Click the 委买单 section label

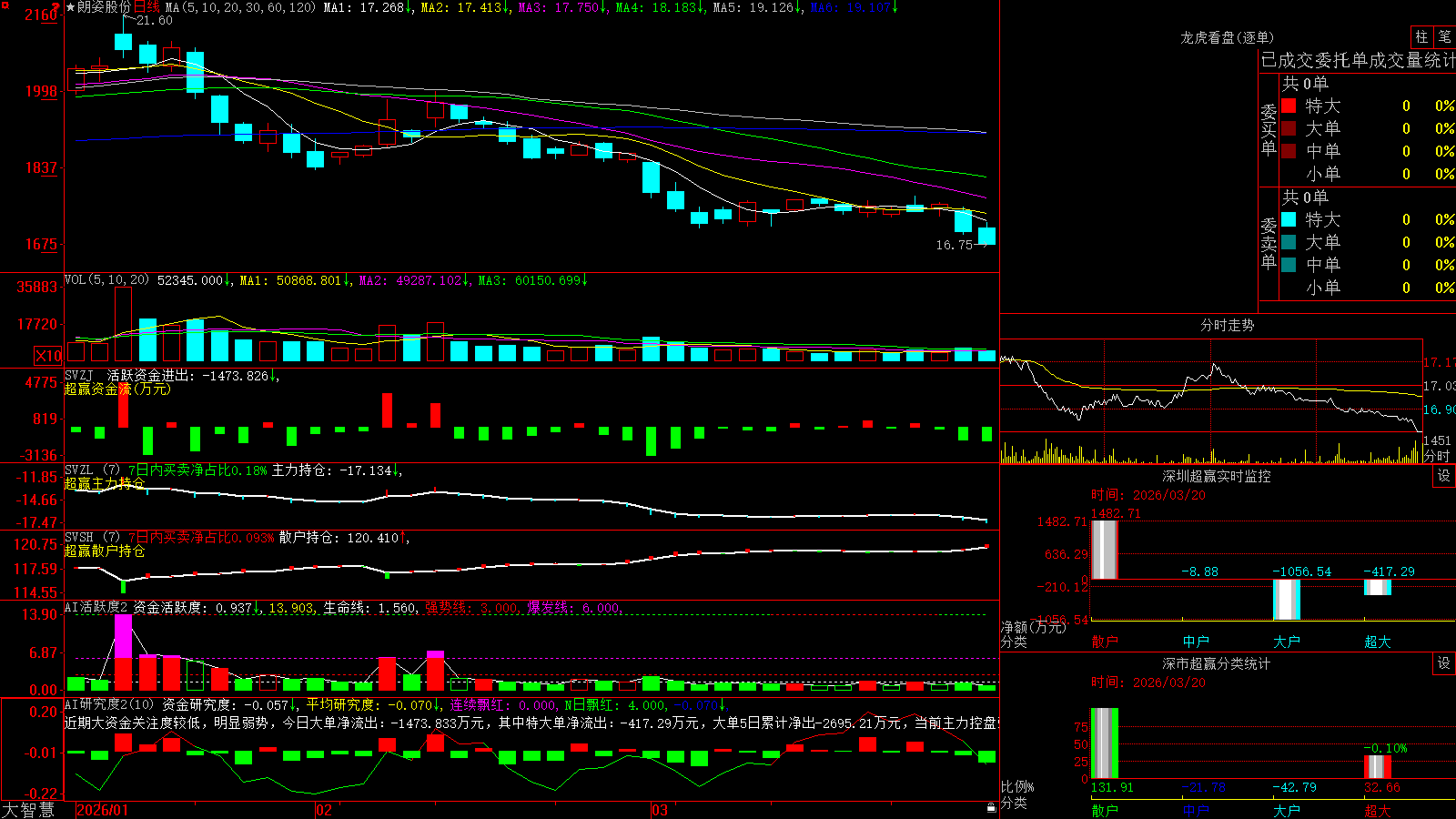[1269, 129]
